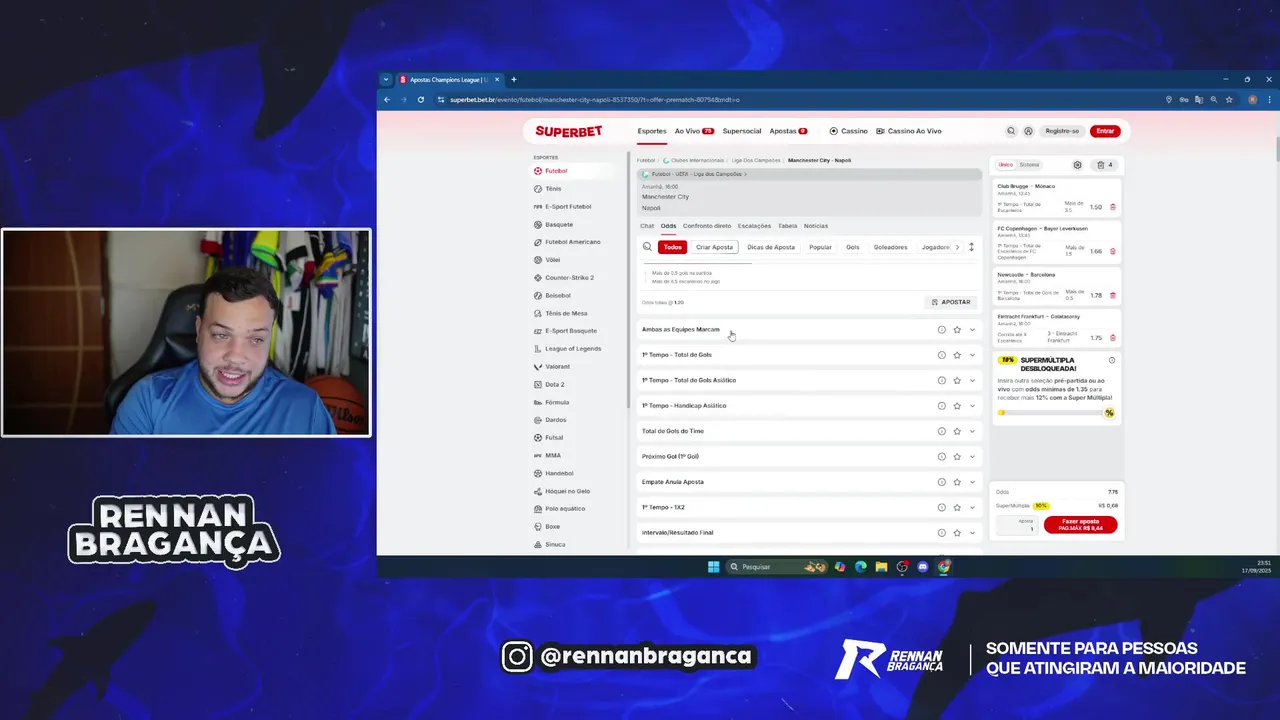
Task: Remove Newcastle - Barcelona bet
Action: (1113, 295)
